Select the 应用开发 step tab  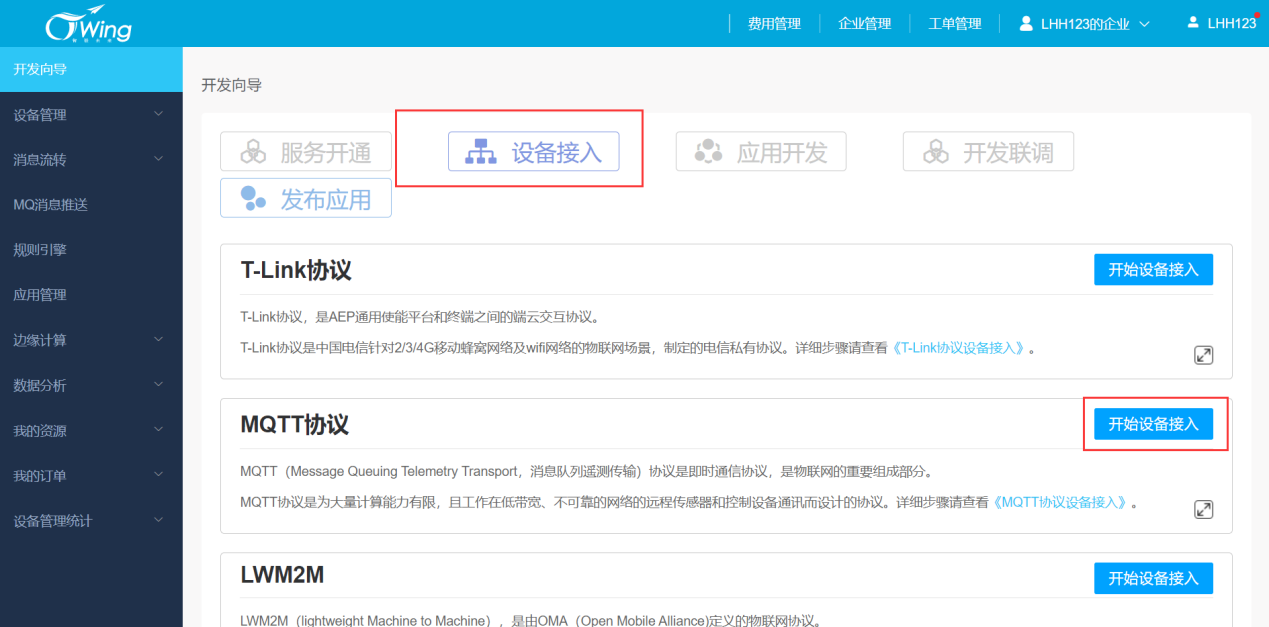(761, 152)
